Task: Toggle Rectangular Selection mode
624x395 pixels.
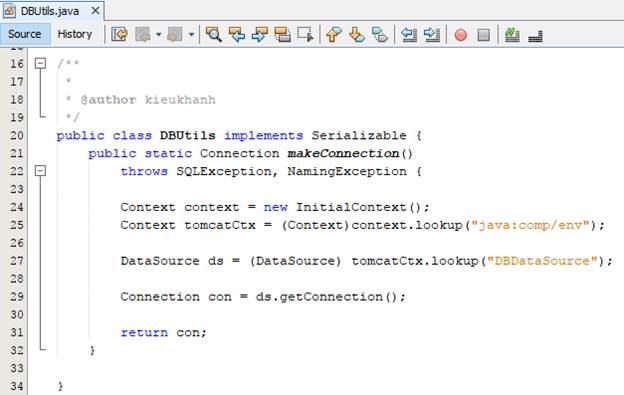Action: 306,35
